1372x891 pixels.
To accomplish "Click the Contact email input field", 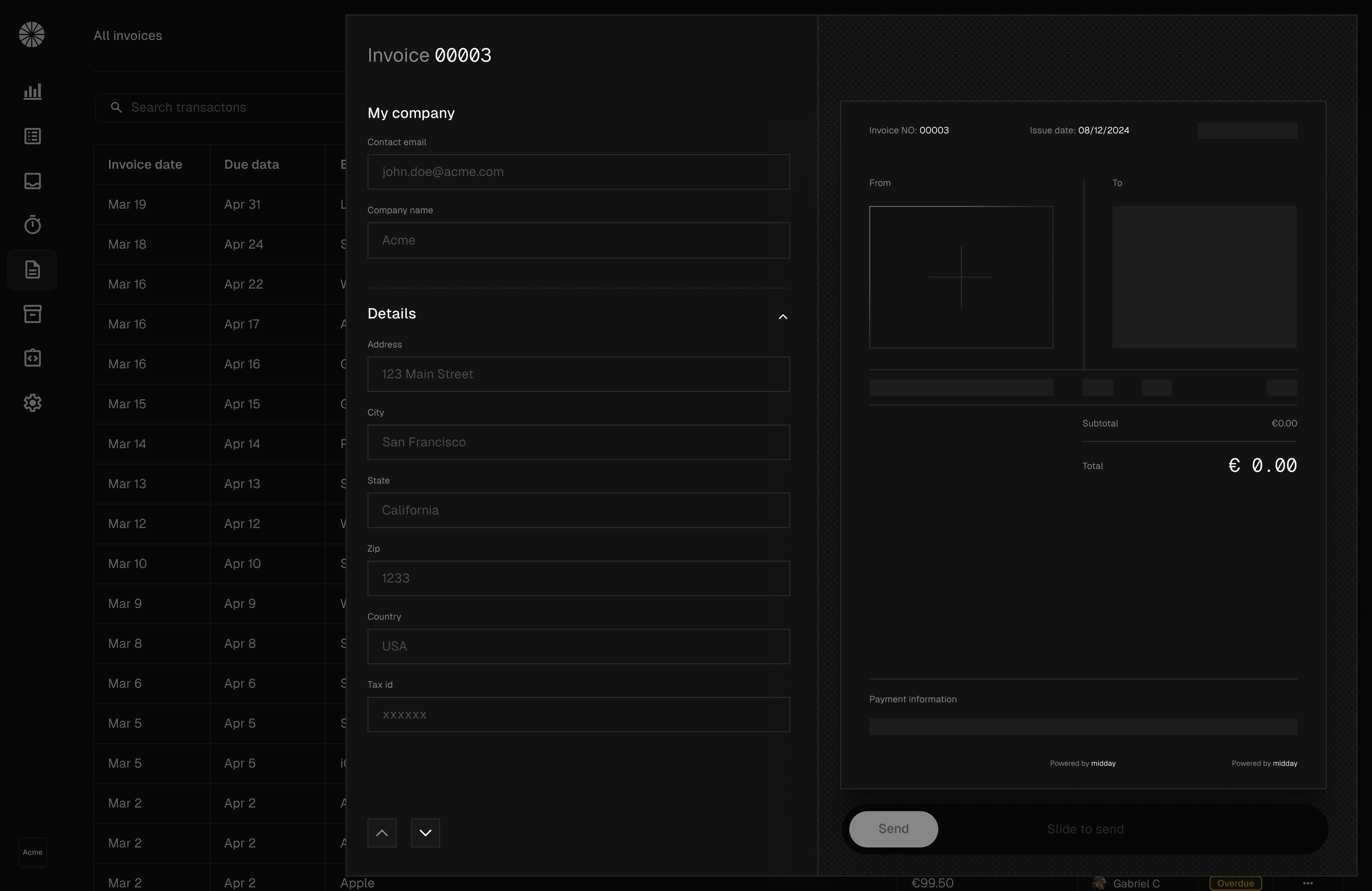I will point(578,172).
